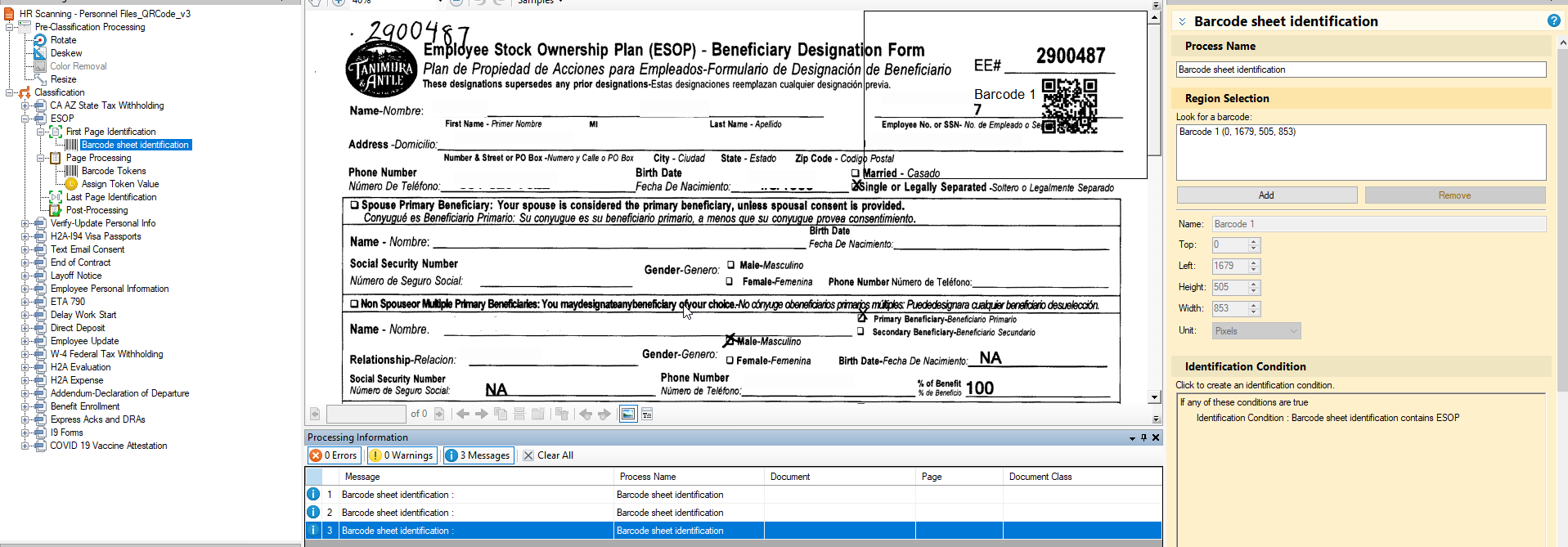Open Processing Information panel options dropdown arrow

1132,438
